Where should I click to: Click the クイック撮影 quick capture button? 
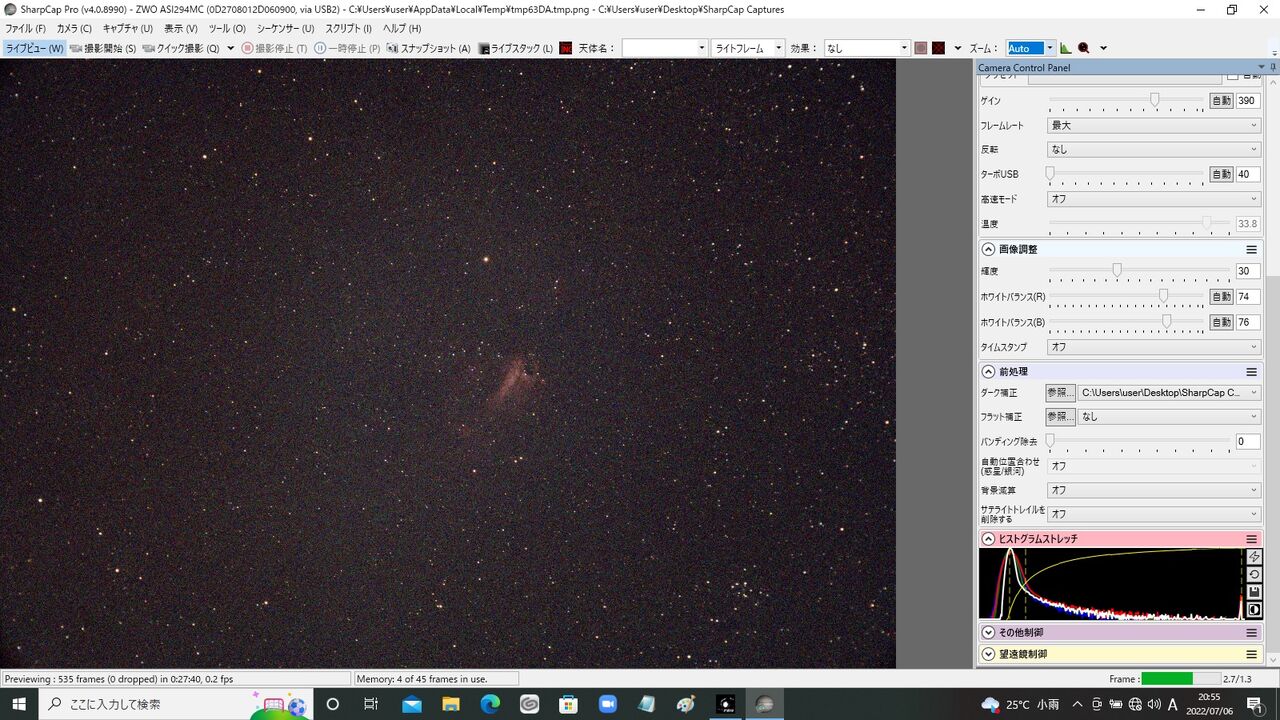coord(181,48)
